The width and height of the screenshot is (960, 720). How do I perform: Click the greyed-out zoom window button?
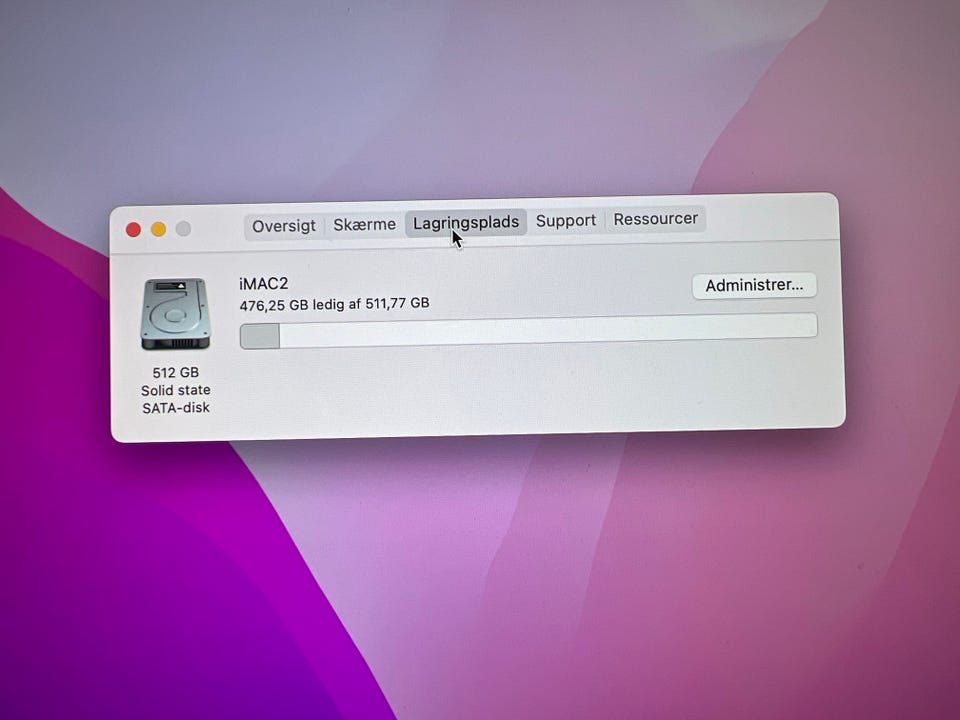click(183, 228)
